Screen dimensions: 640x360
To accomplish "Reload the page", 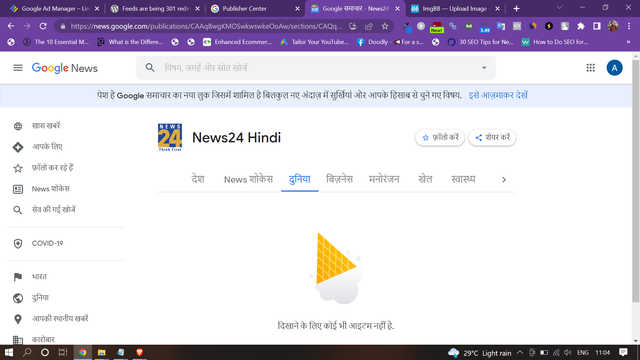I will 43,26.
